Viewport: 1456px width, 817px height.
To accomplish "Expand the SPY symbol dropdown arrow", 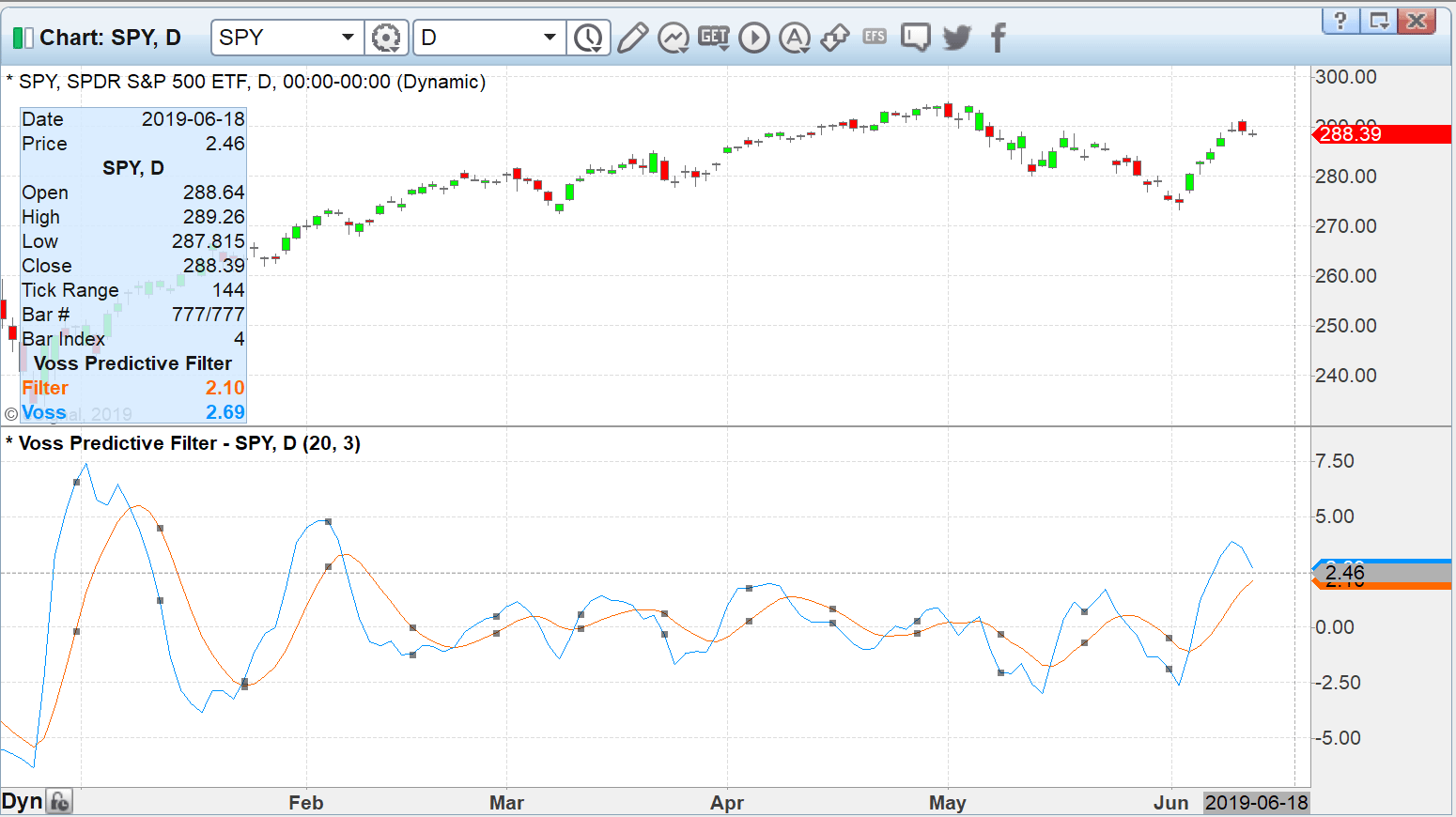I will pos(348,38).
